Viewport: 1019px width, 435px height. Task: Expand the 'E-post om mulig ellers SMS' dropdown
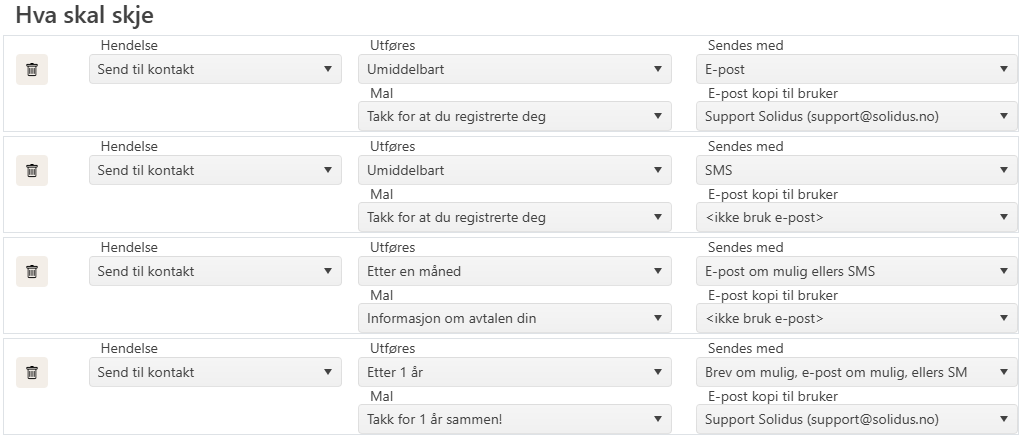pos(856,271)
